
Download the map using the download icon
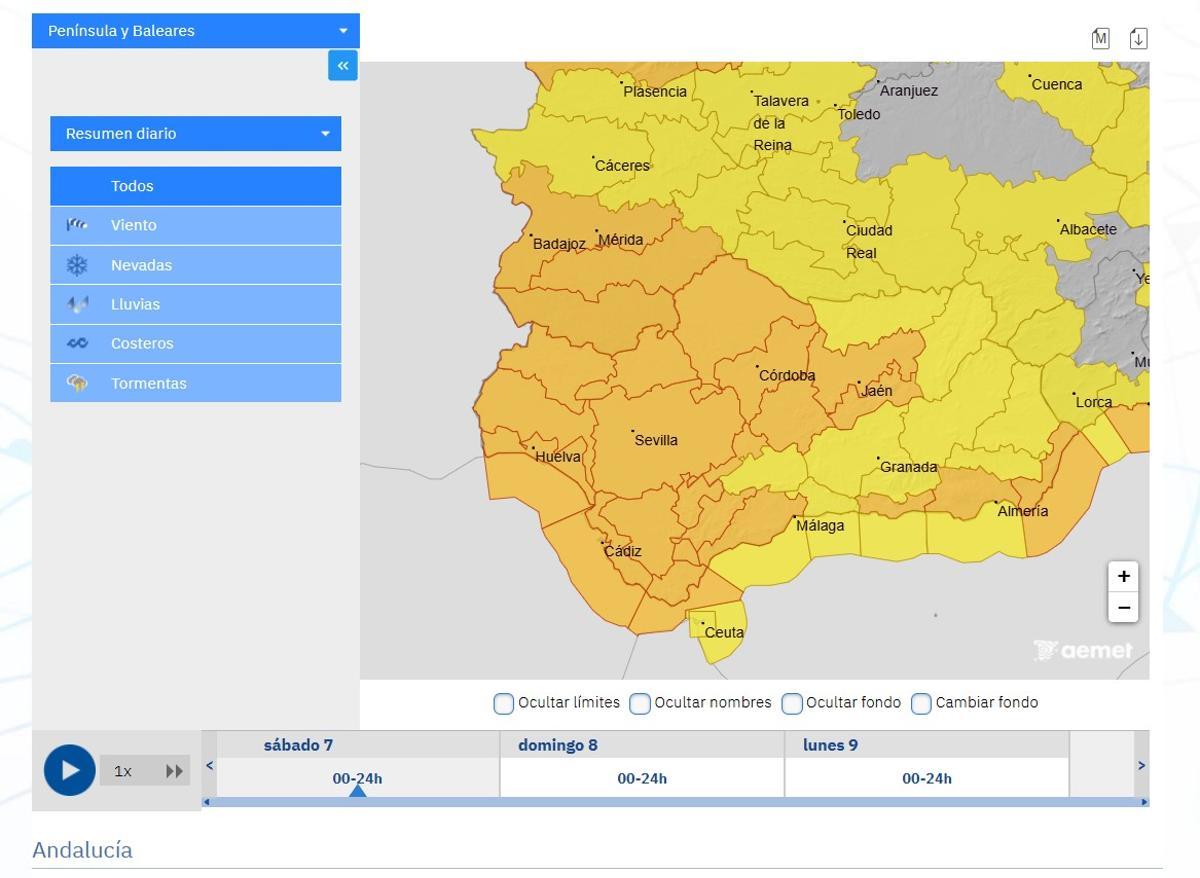(x=1138, y=37)
